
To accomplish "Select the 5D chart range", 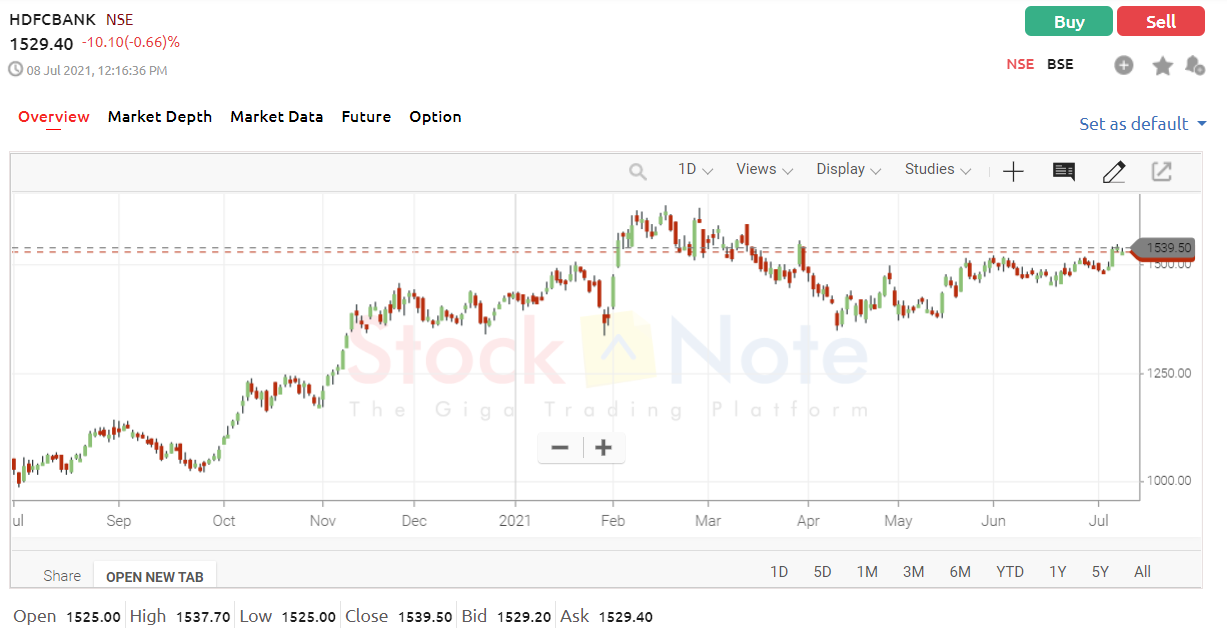I will 822,572.
